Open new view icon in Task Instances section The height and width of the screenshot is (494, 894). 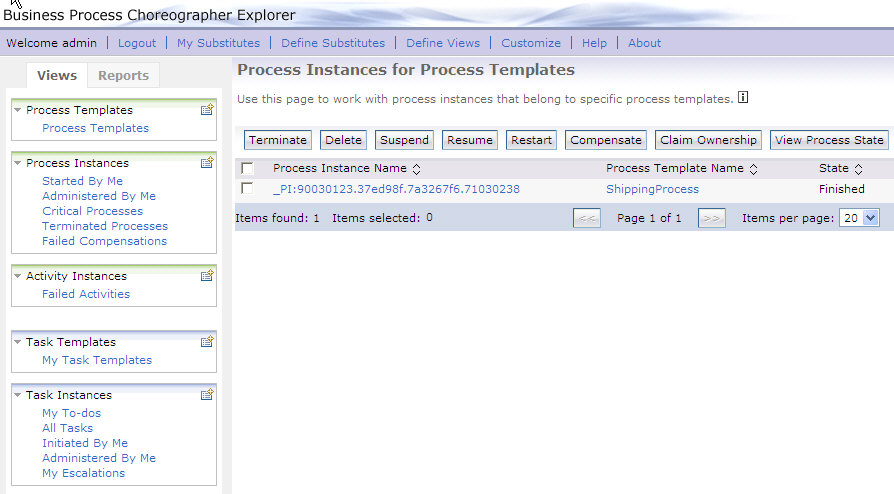[207, 394]
